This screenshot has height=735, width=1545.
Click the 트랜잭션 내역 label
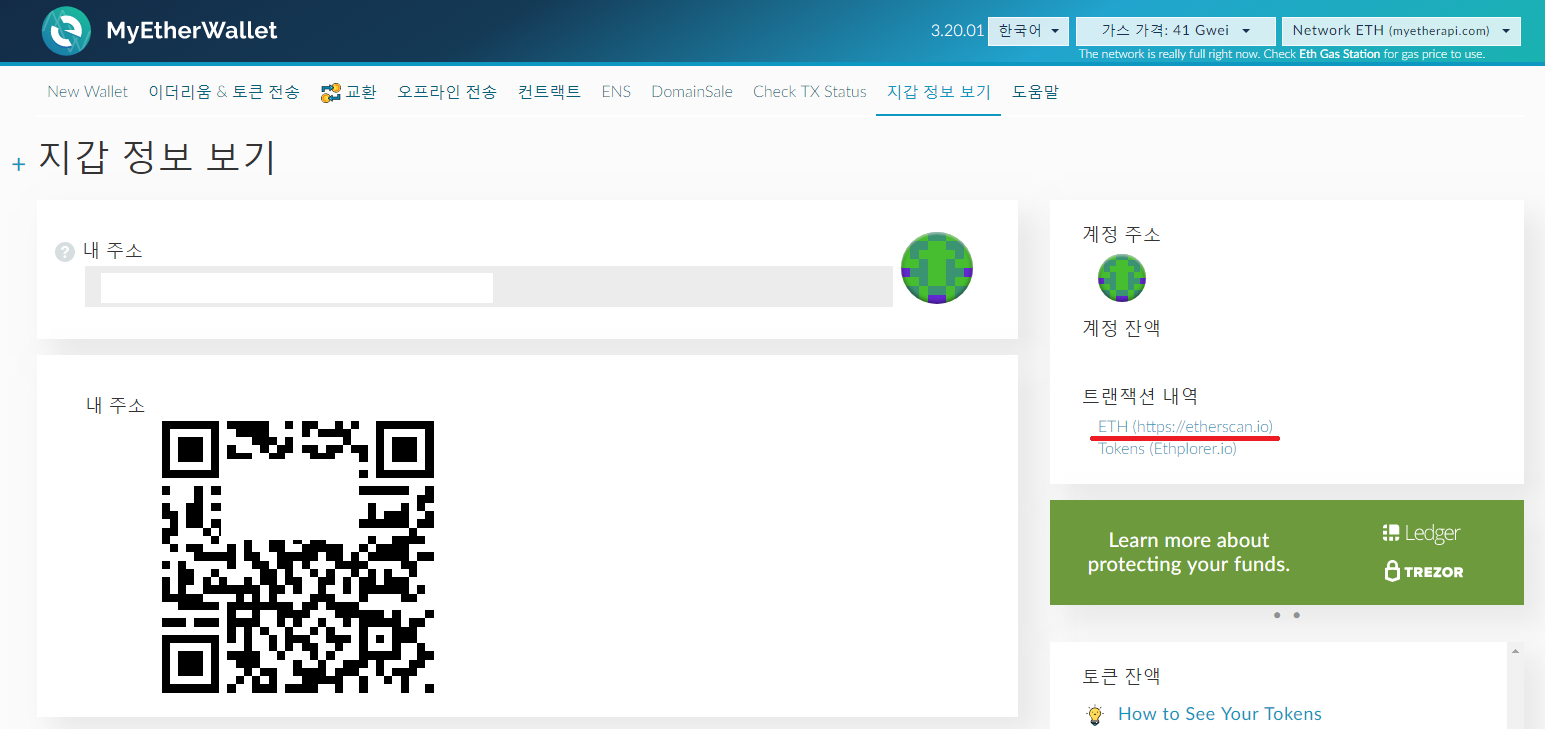click(1140, 396)
